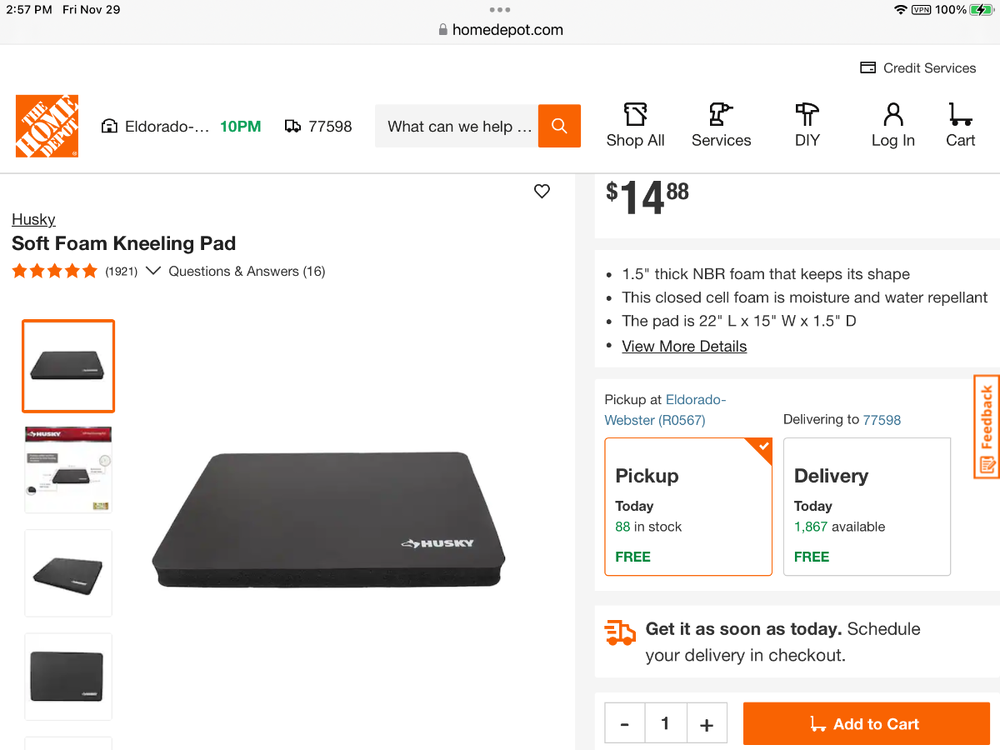Viewport: 1000px width, 750px height.
Task: Open the Feedback side tab
Action: pyautogui.click(x=986, y=427)
